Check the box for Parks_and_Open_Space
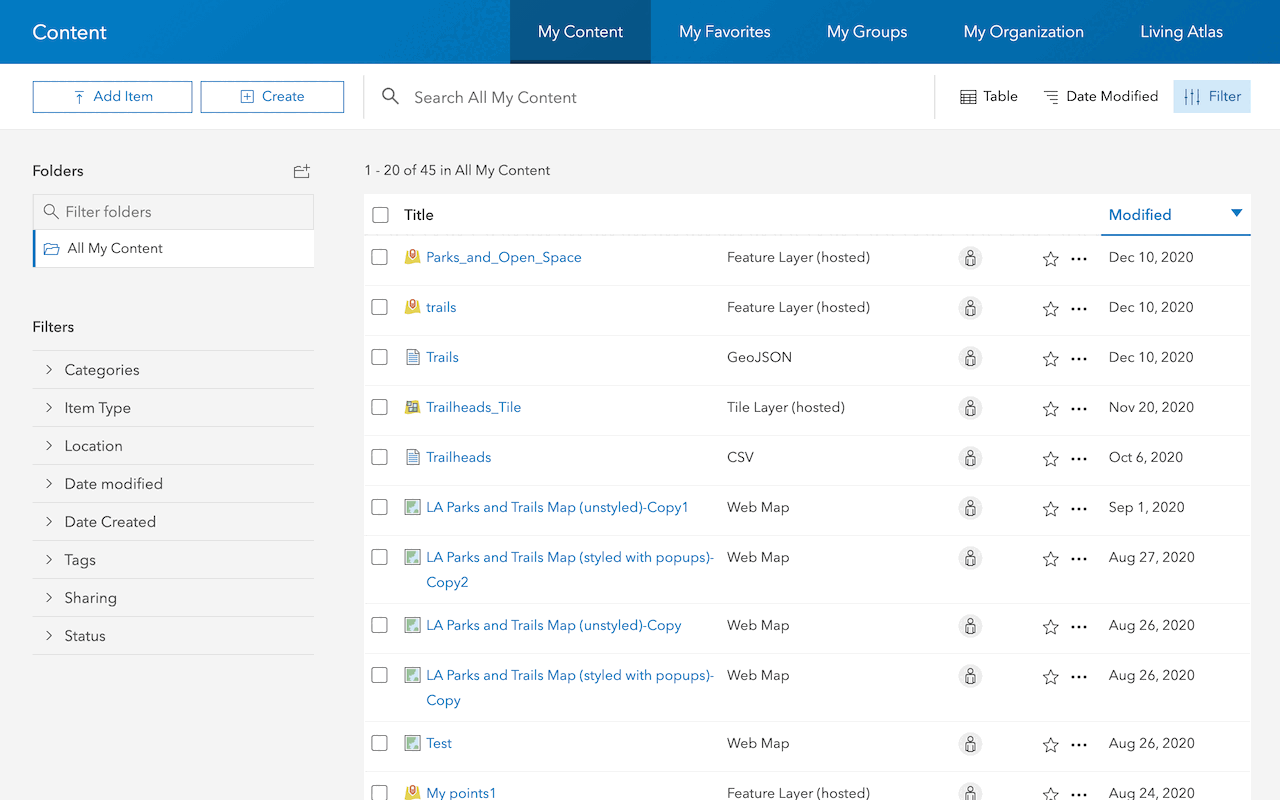Screen dimensions: 1280x800 click(380, 257)
